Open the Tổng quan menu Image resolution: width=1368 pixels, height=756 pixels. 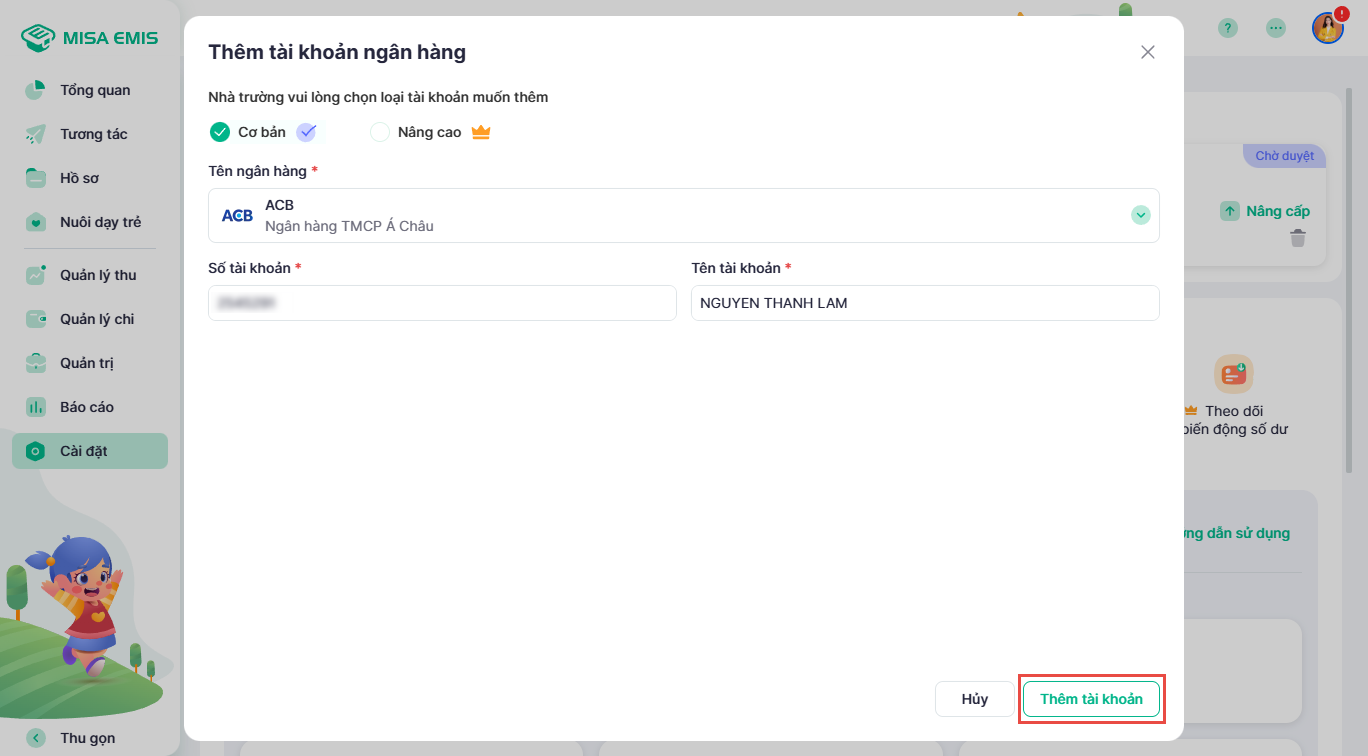click(x=95, y=90)
